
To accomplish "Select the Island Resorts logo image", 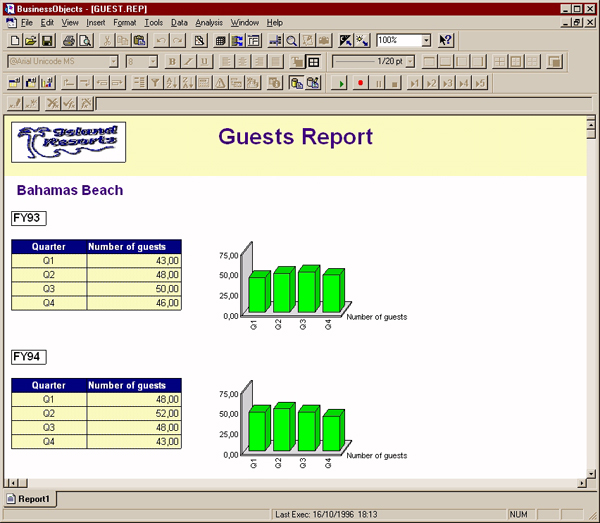I will pyautogui.click(x=70, y=143).
